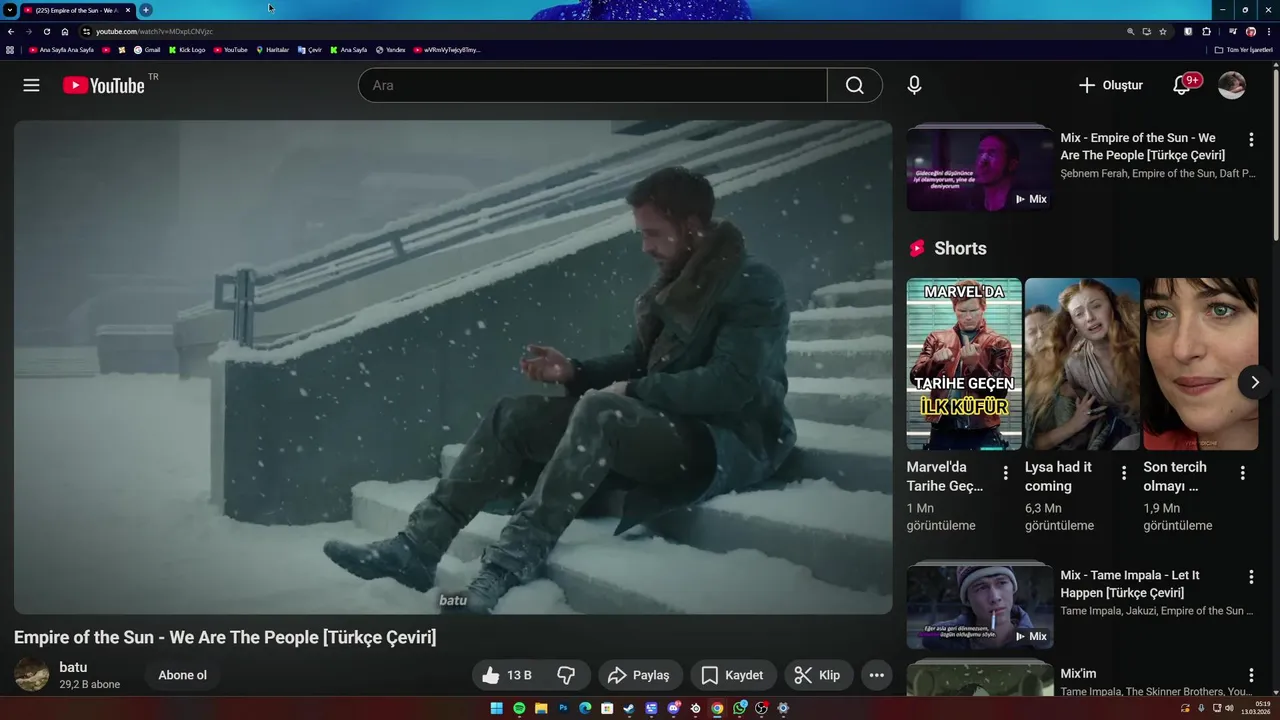Go to the YouTube home logo
The height and width of the screenshot is (720, 1280).
(x=104, y=85)
